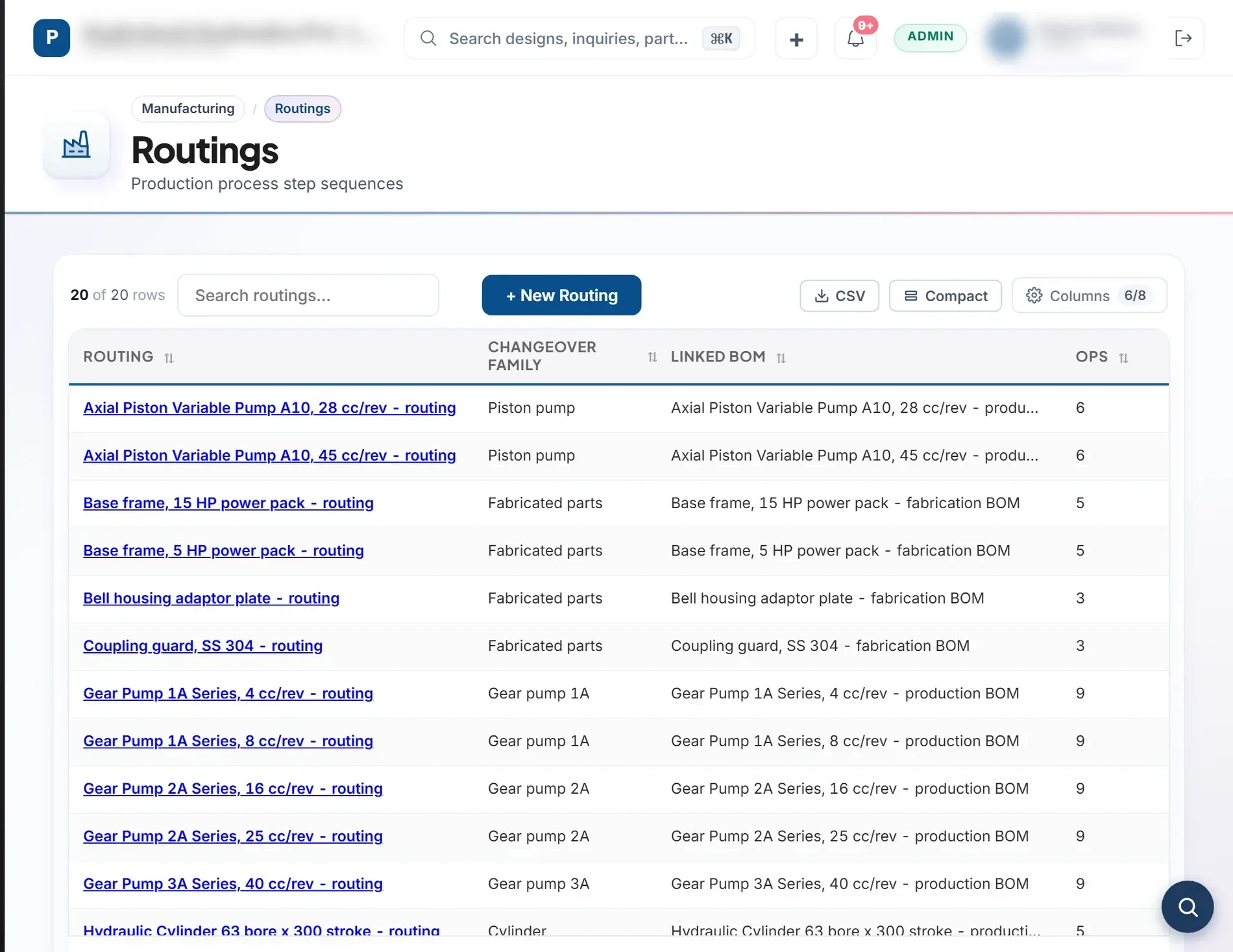The height and width of the screenshot is (952, 1233).
Task: Open Base frame, 5 HP power pack routing
Action: coord(223,550)
